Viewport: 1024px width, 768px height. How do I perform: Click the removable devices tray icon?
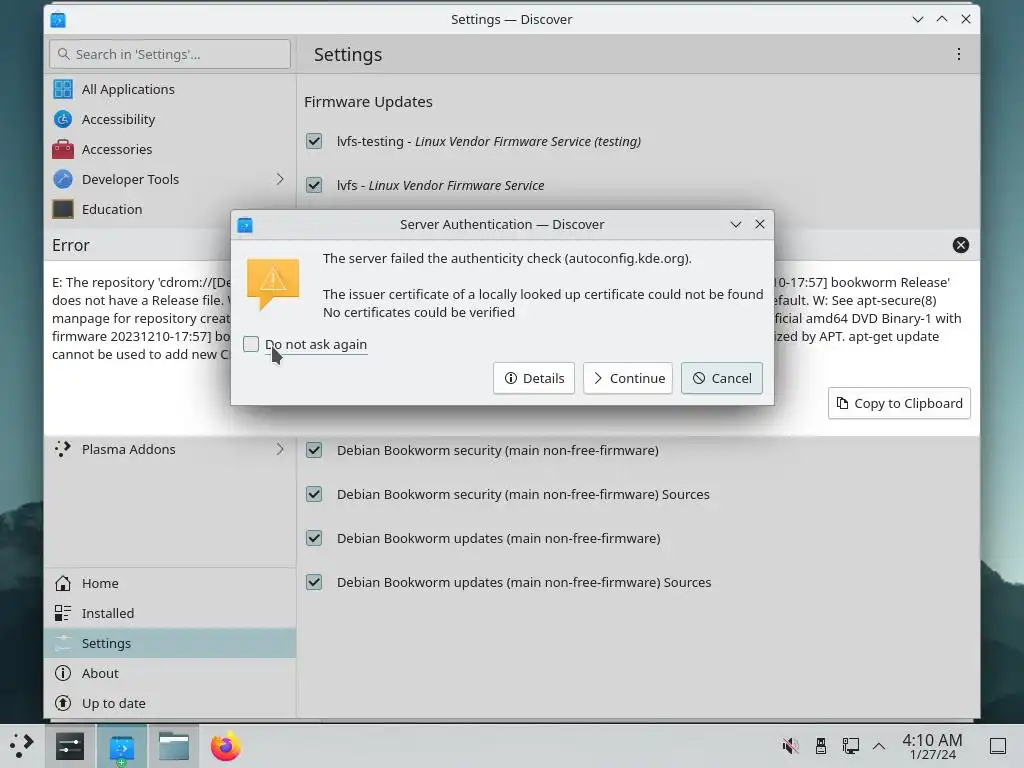pyautogui.click(x=821, y=746)
